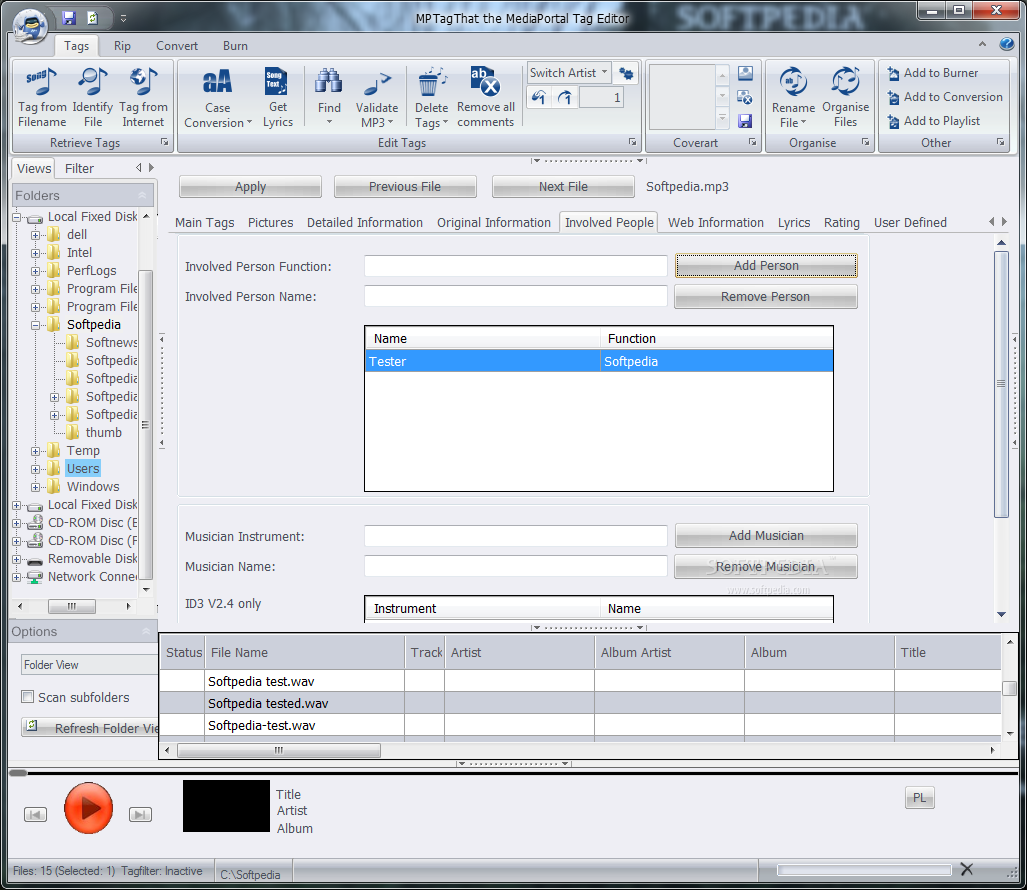Switch to Lyrics tab
This screenshot has height=890, width=1027.
(x=794, y=223)
